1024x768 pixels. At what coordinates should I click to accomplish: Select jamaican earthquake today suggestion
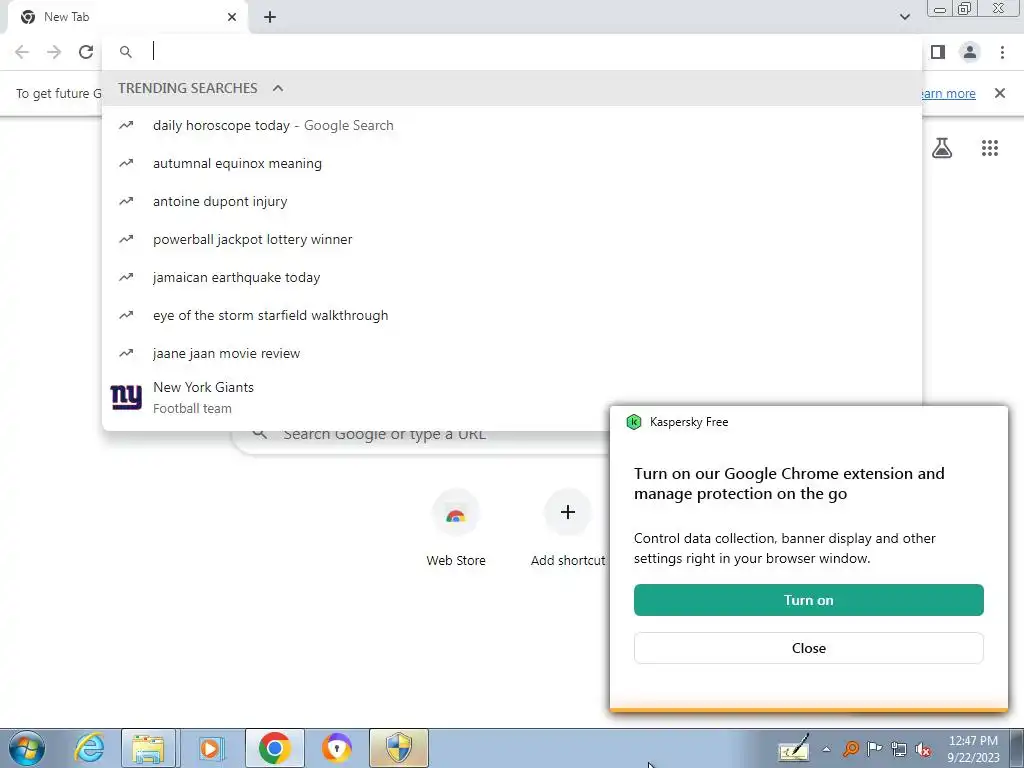pyautogui.click(x=512, y=277)
